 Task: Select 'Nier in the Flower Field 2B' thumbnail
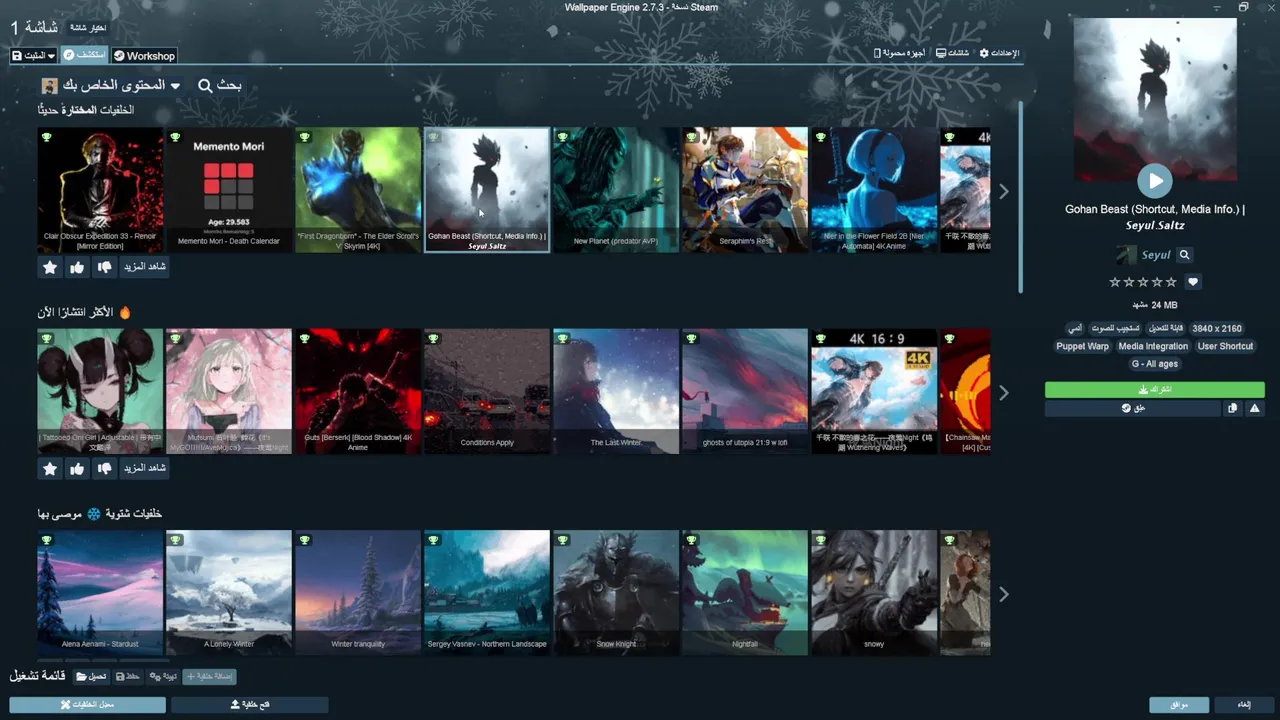point(874,190)
